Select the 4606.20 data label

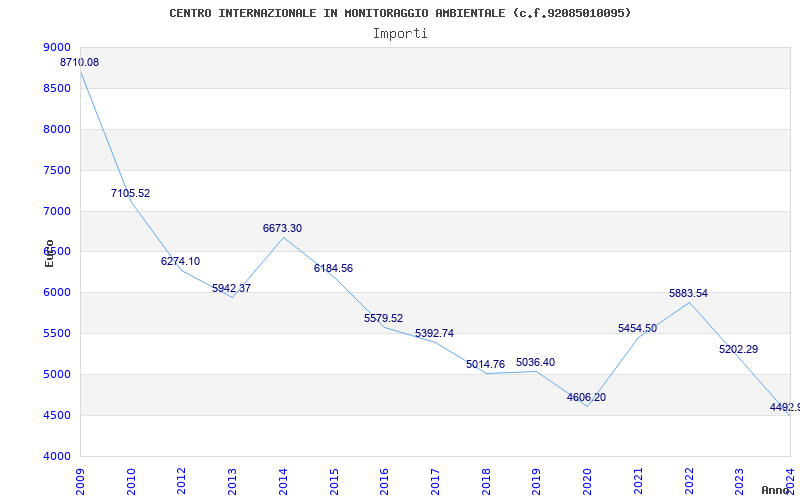[x=587, y=397]
